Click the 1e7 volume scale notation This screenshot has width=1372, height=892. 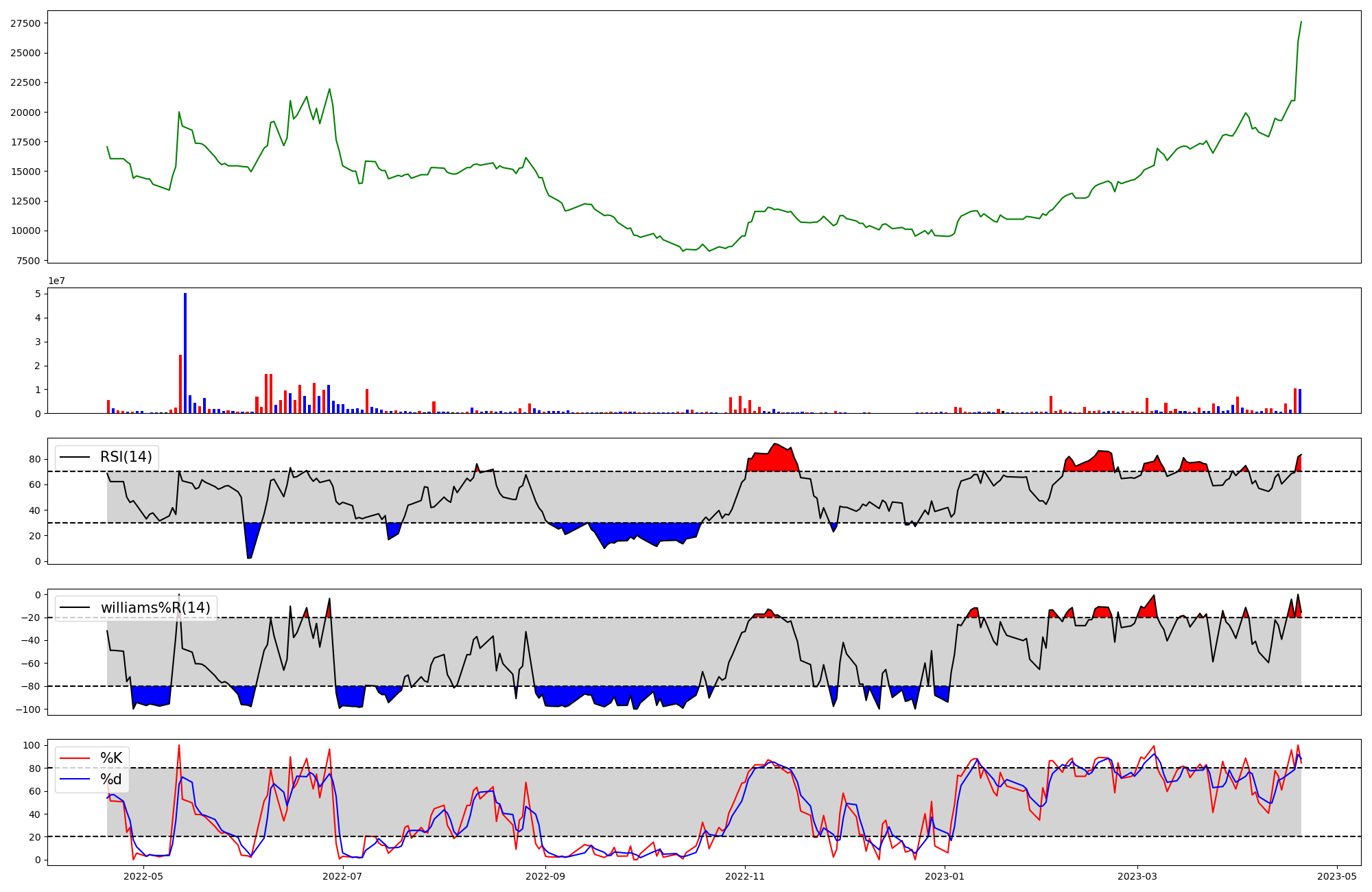pos(57,281)
